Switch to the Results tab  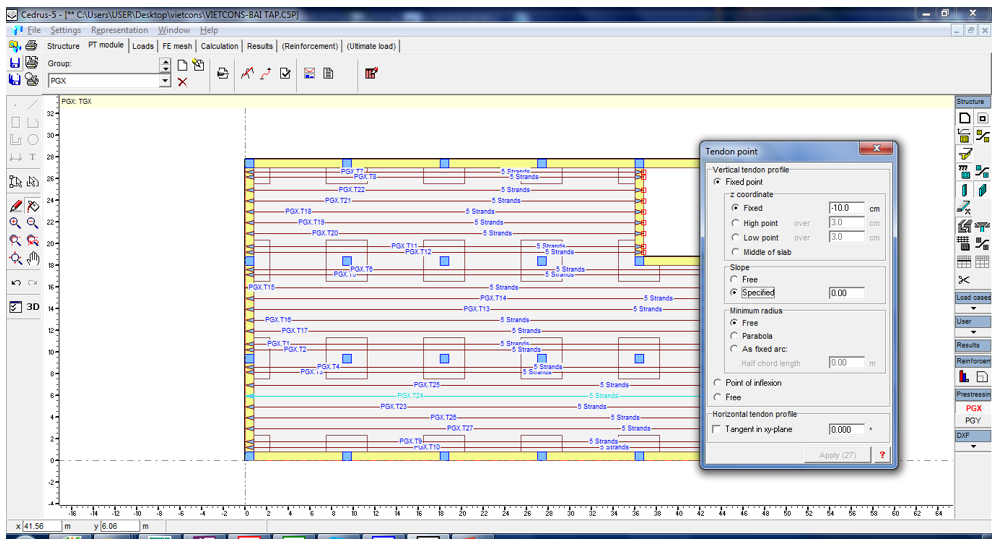[260, 46]
